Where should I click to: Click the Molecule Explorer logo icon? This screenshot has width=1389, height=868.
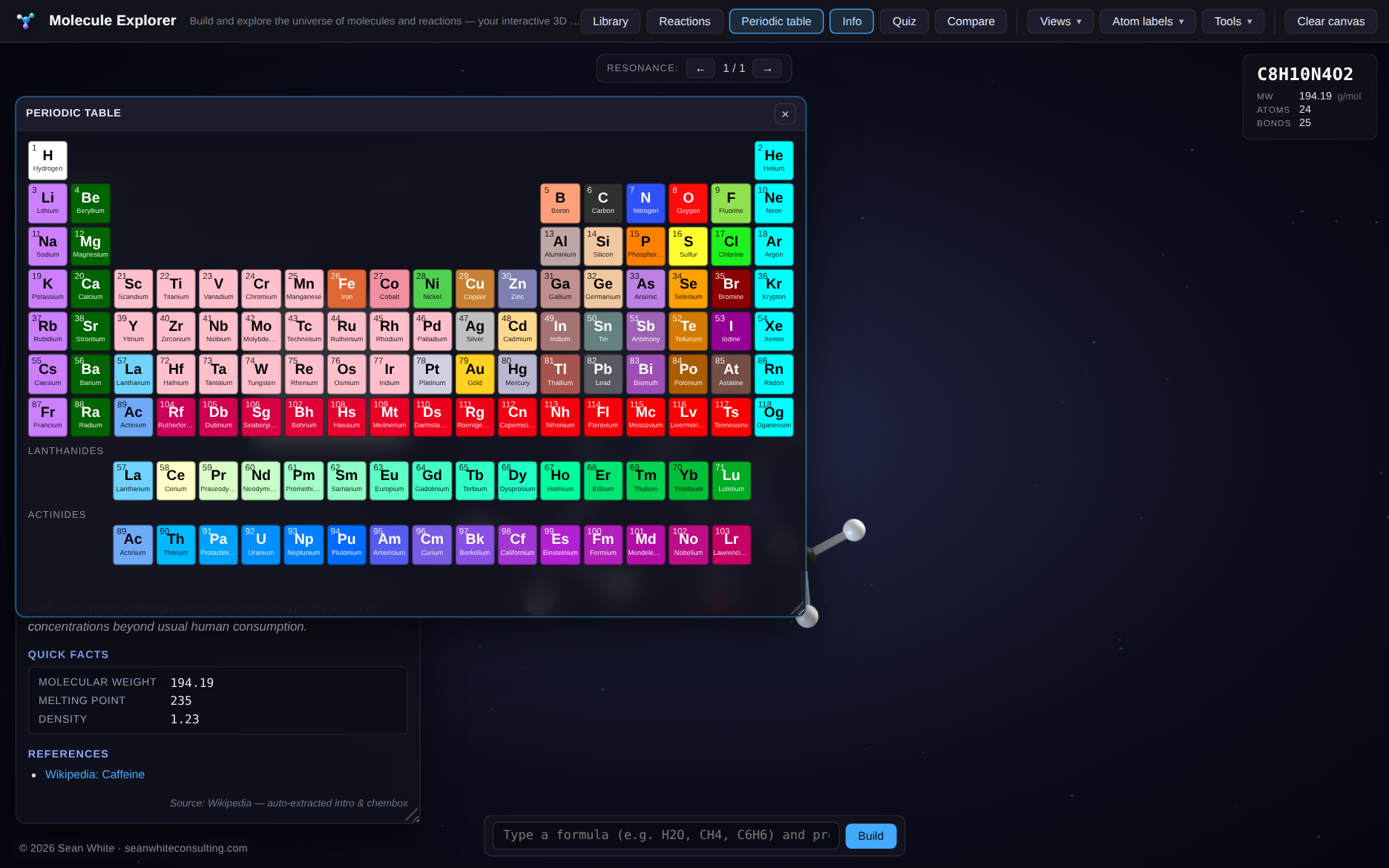click(26, 21)
